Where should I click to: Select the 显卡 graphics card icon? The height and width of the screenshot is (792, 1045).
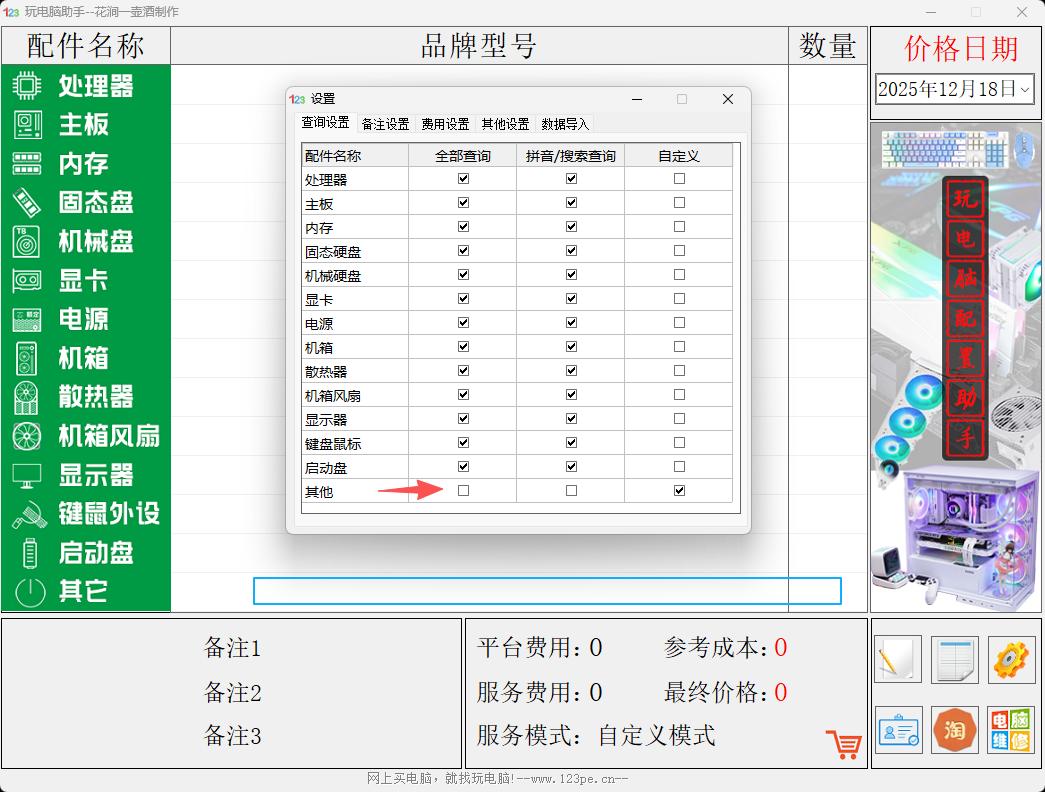click(x=30, y=281)
